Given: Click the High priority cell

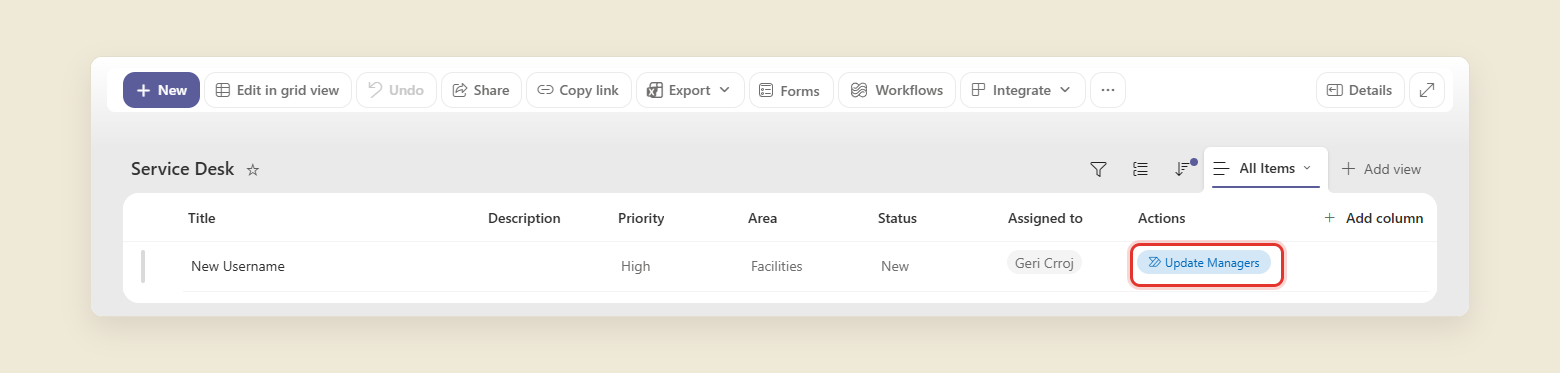Looking at the screenshot, I should point(635,266).
